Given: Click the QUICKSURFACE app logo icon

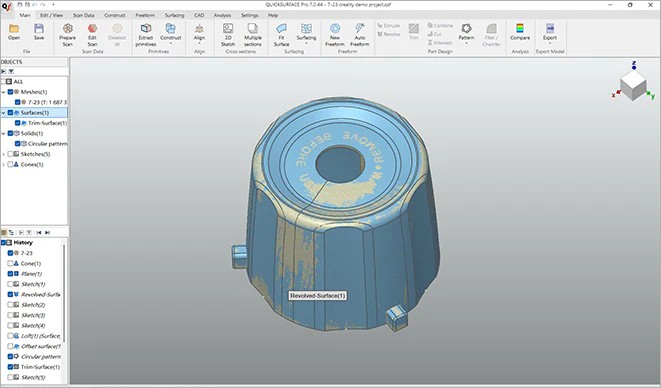Looking at the screenshot, I should point(6,7).
